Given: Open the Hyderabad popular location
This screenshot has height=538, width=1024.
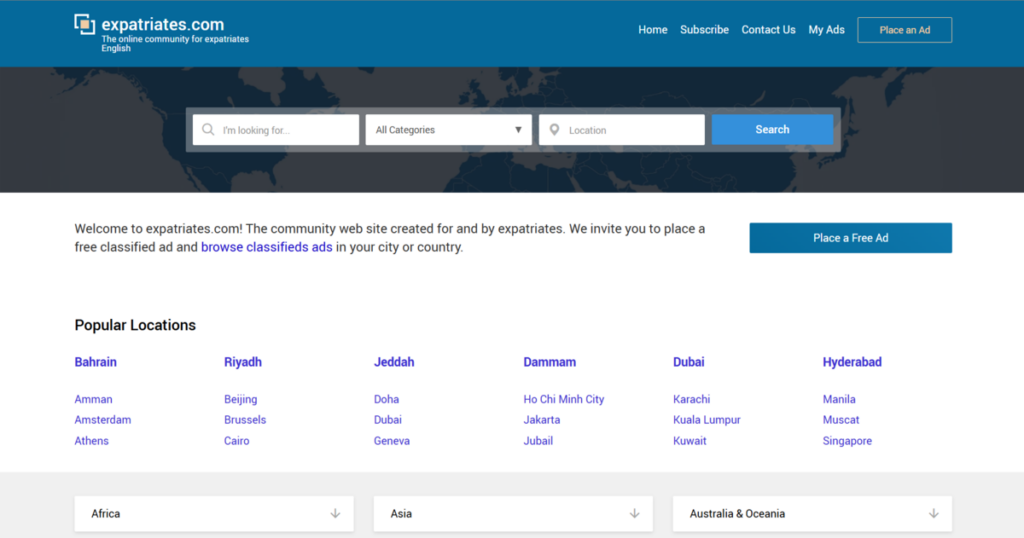Looking at the screenshot, I should [852, 362].
